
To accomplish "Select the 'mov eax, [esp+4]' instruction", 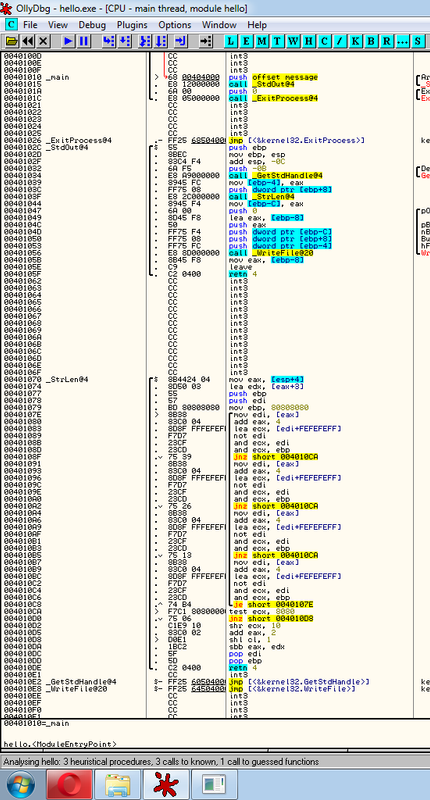I will coord(267,380).
